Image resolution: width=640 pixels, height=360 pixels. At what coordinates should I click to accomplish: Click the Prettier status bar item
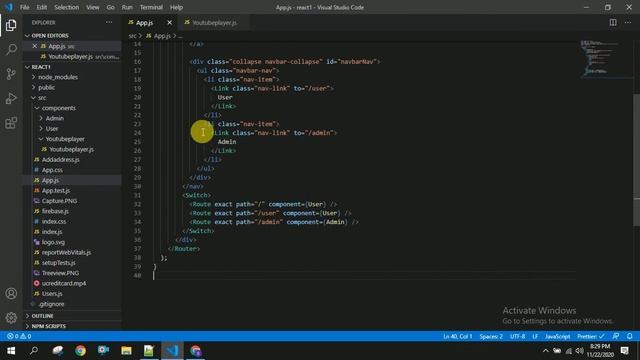pyautogui.click(x=591, y=336)
